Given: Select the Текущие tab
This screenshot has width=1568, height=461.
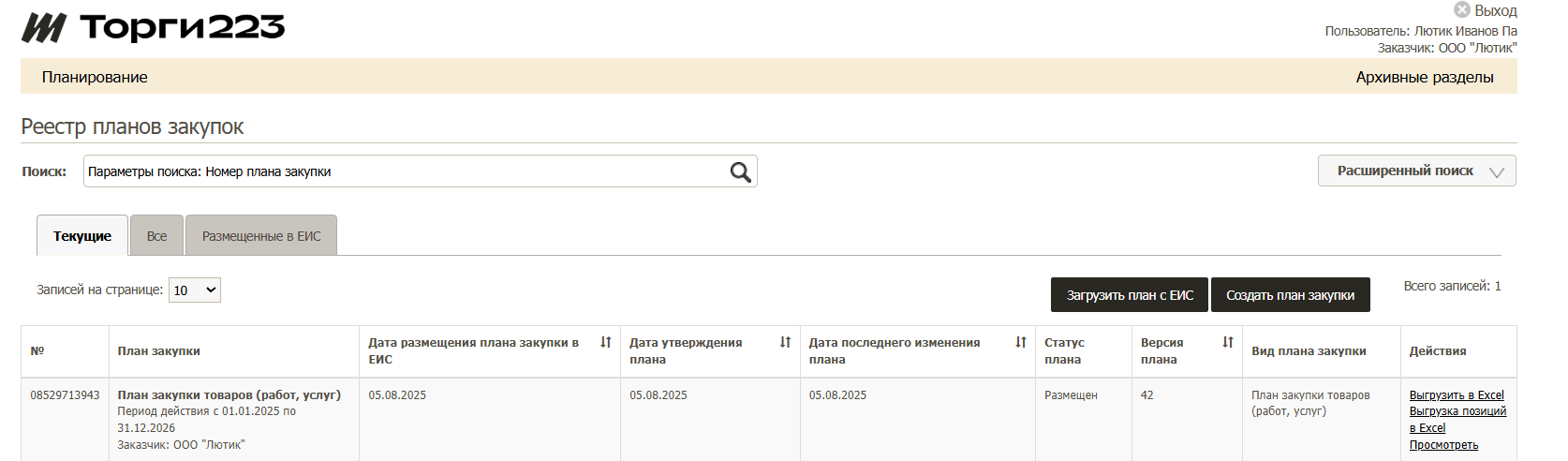Looking at the screenshot, I should 82,236.
